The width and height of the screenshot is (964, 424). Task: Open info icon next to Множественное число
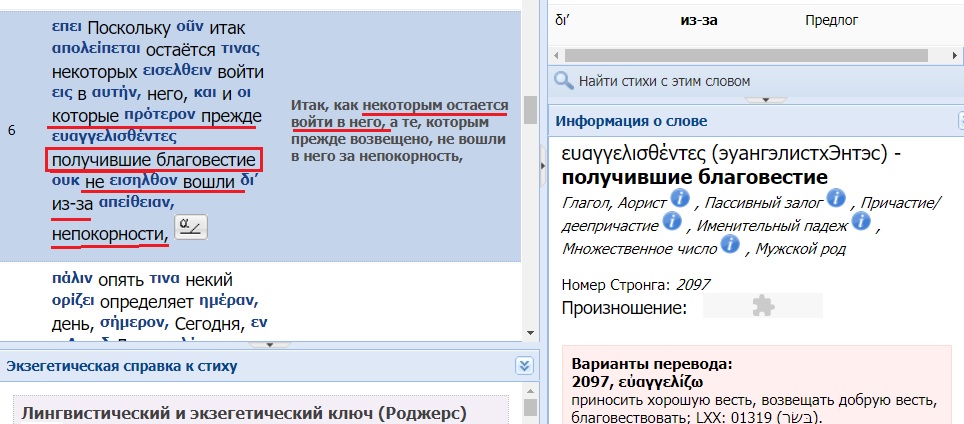[730, 244]
